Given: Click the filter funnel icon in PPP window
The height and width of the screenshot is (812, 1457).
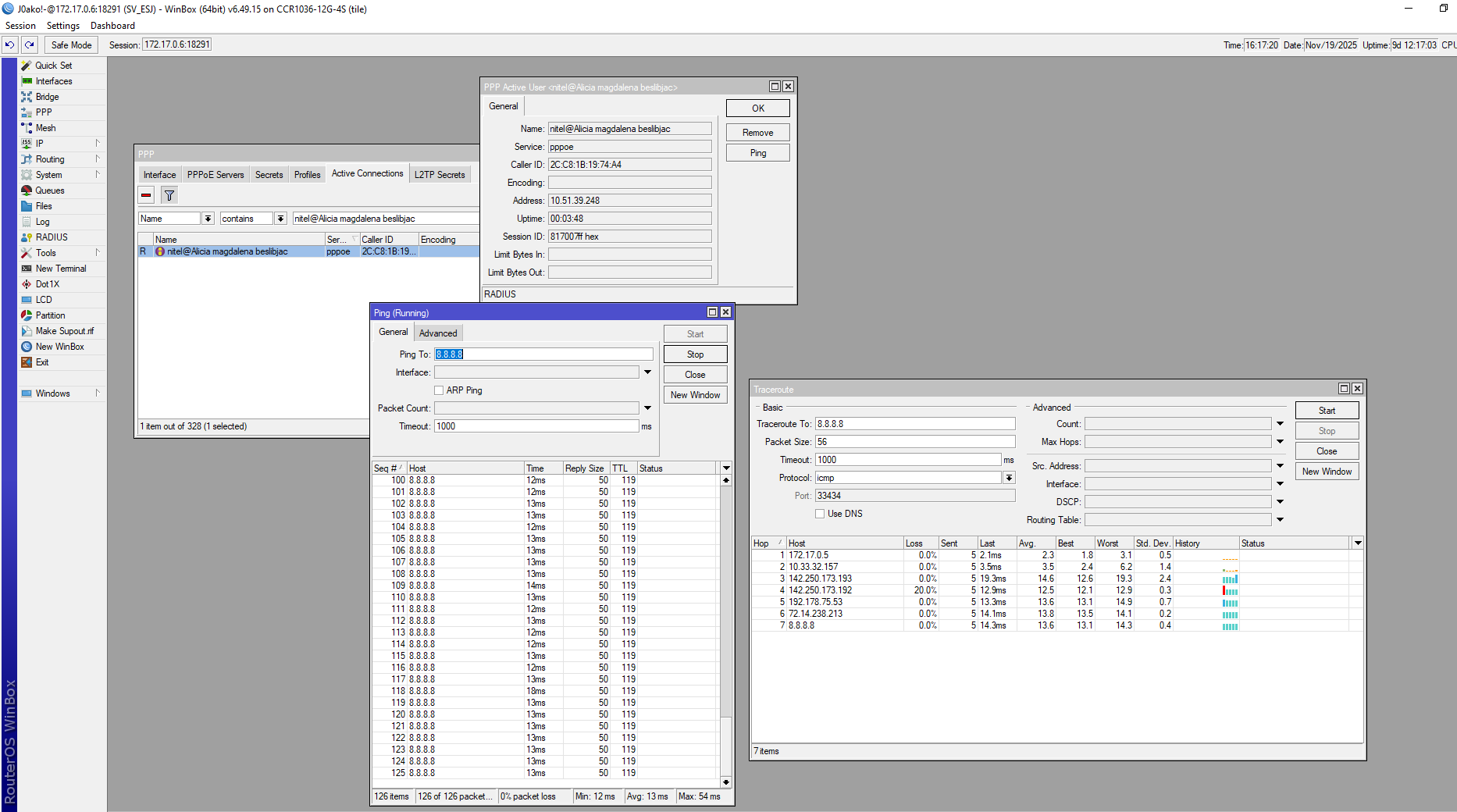Looking at the screenshot, I should coord(169,195).
